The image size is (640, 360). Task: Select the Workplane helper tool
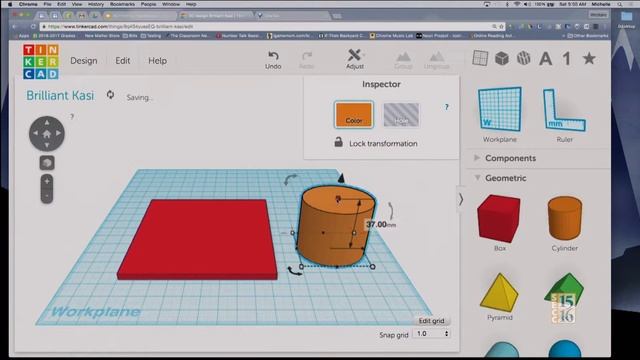500,114
